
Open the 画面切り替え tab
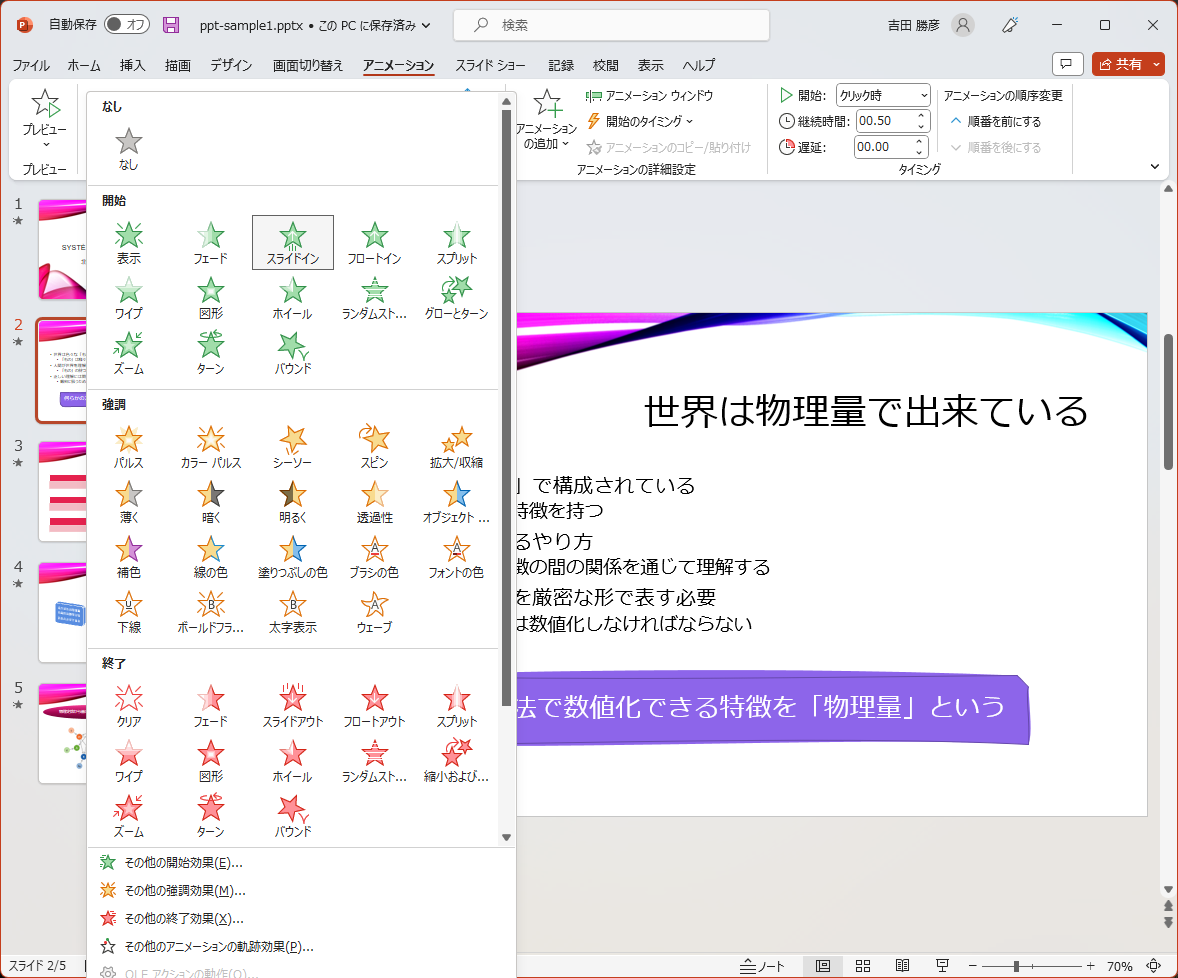click(308, 65)
